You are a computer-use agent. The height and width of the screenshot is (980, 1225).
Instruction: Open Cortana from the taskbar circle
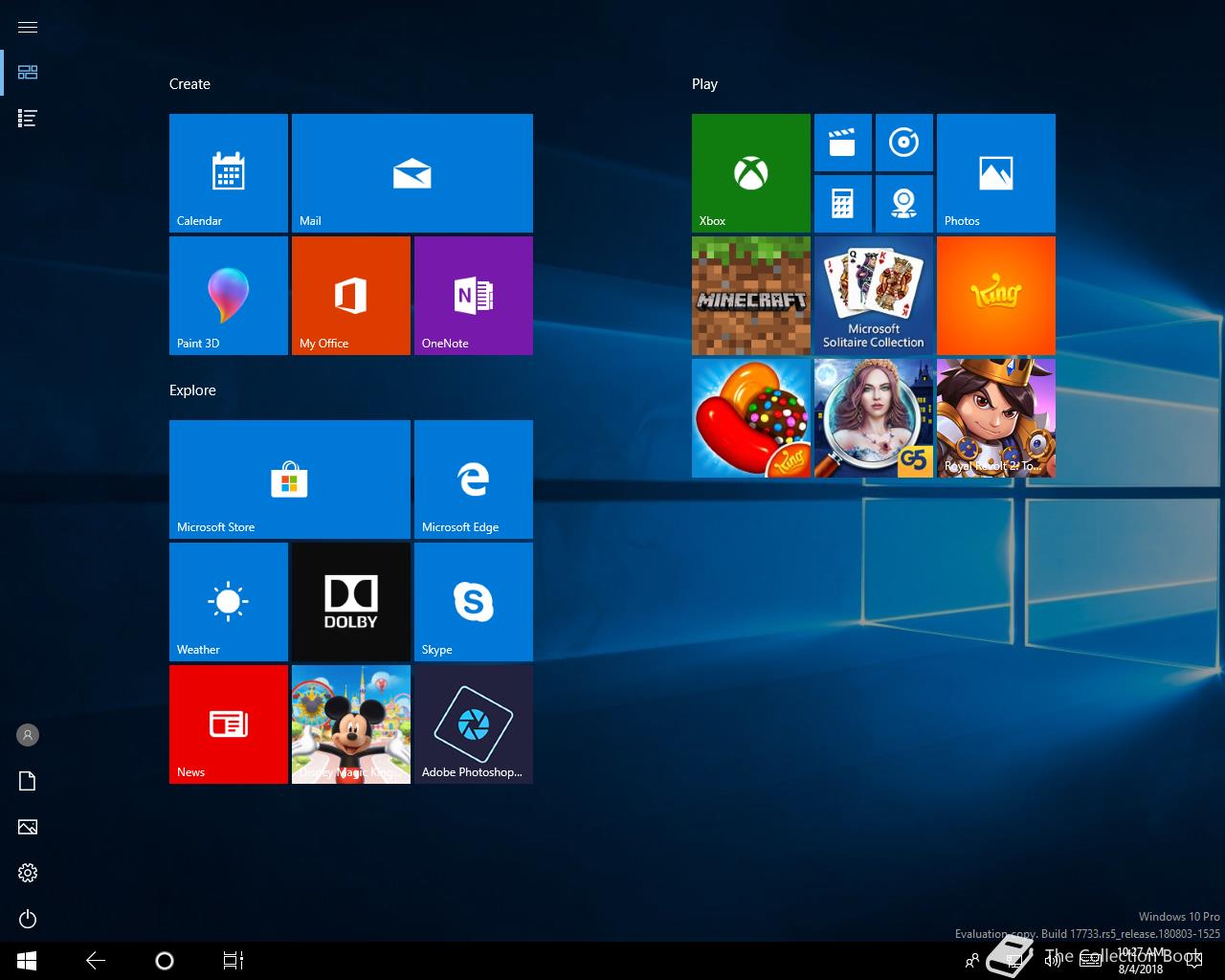pos(165,961)
